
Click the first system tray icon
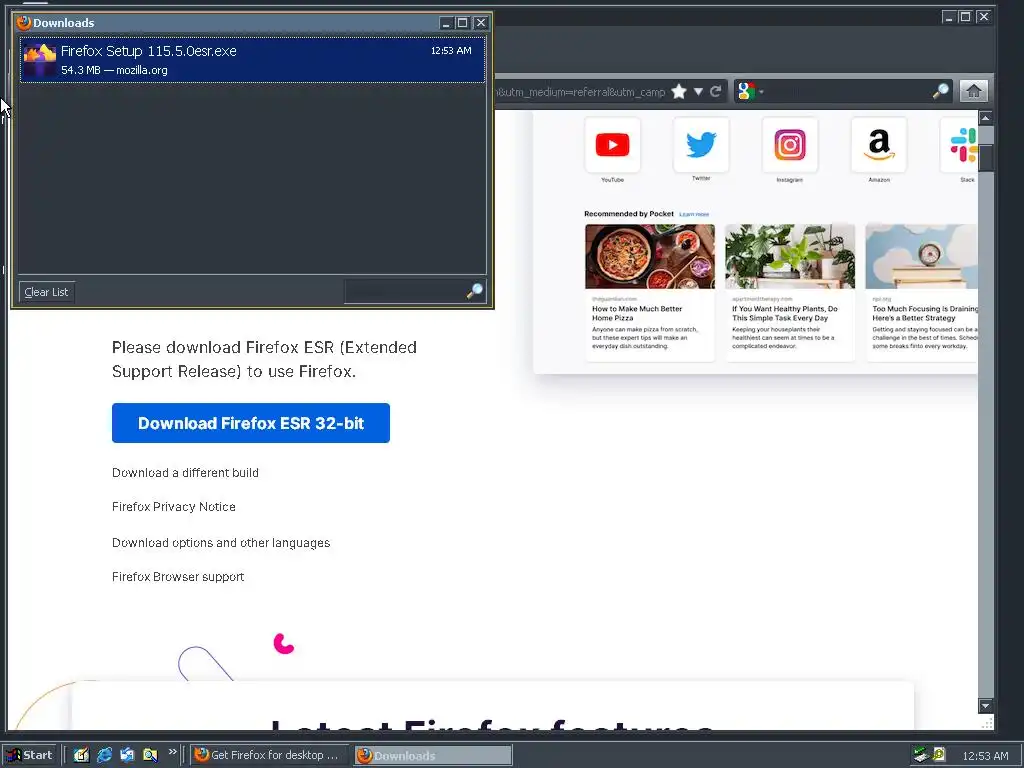(x=921, y=755)
